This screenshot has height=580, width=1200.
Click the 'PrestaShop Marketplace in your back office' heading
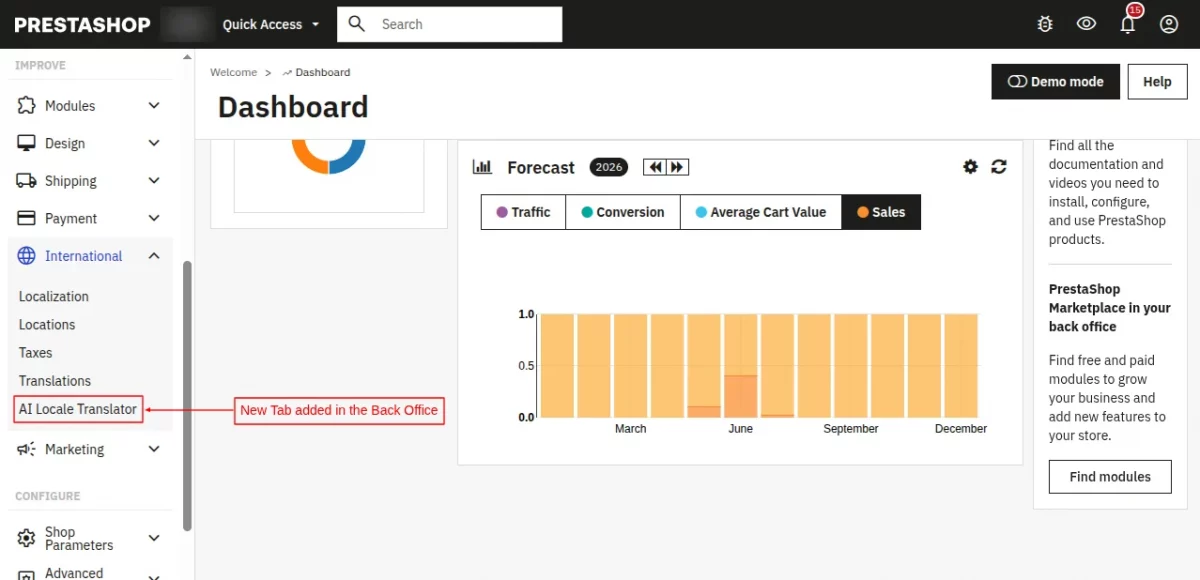(x=1109, y=308)
